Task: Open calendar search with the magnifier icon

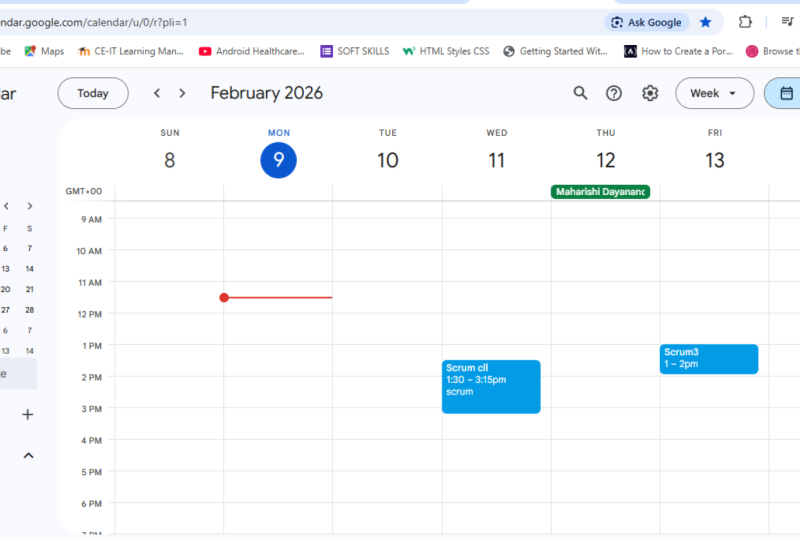Action: point(580,93)
